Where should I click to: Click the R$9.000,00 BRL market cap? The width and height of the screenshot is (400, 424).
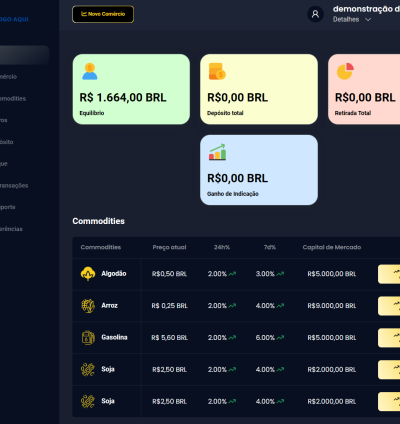pos(332,306)
